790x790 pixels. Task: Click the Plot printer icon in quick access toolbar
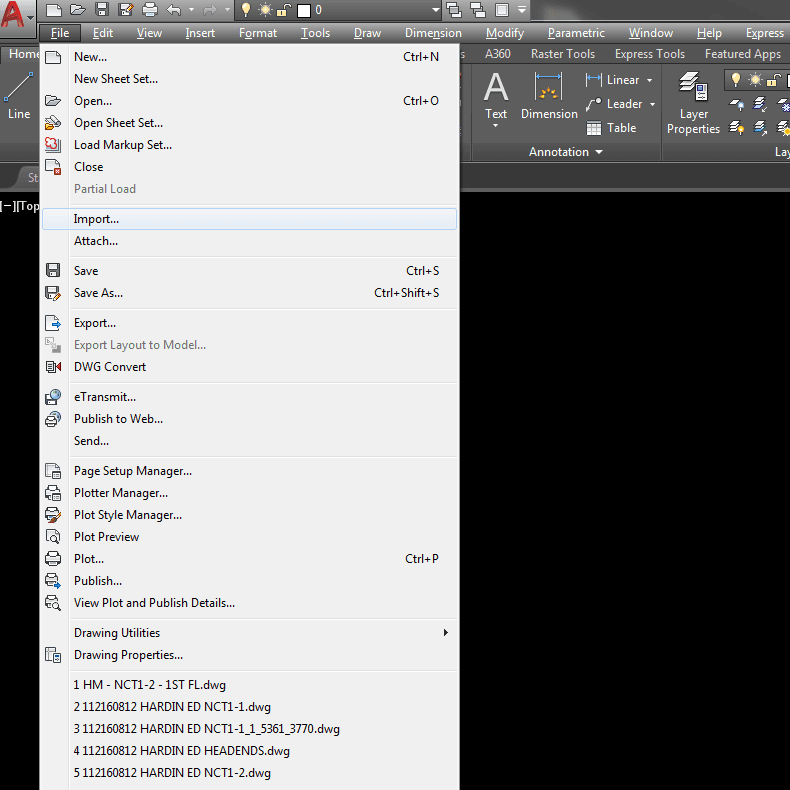click(150, 10)
